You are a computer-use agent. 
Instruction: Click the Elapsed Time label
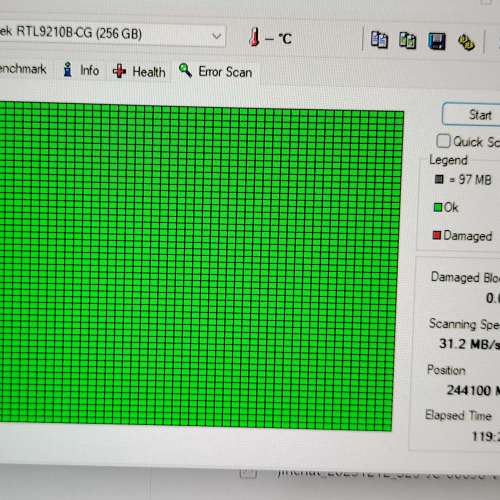tap(459, 415)
